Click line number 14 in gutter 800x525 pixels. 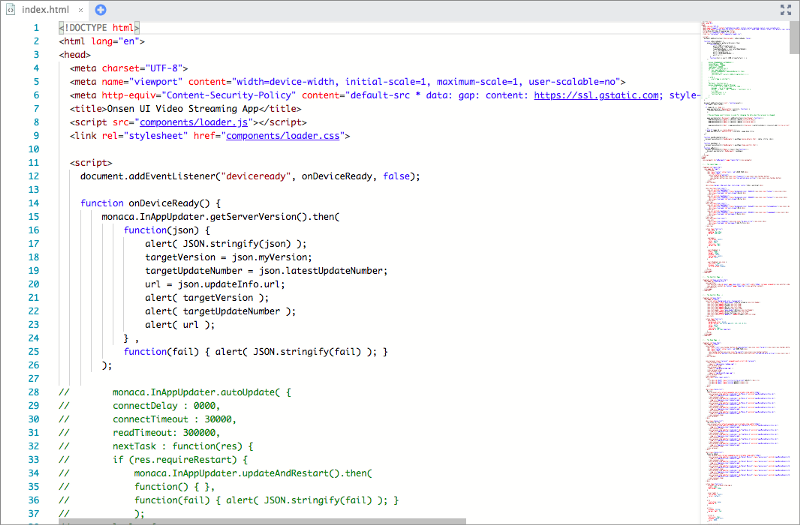click(34, 203)
